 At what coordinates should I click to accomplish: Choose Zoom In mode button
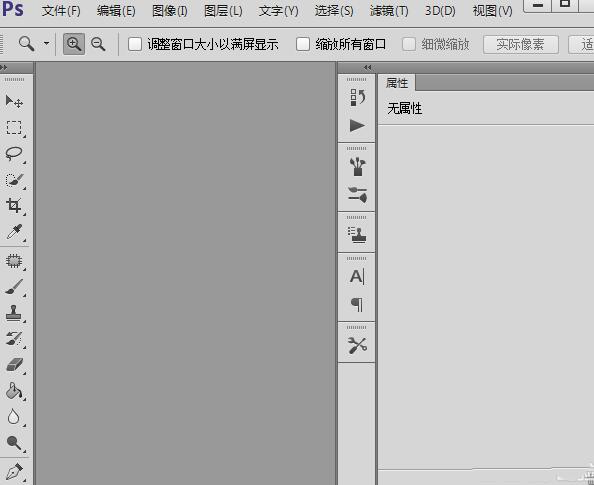pos(74,44)
